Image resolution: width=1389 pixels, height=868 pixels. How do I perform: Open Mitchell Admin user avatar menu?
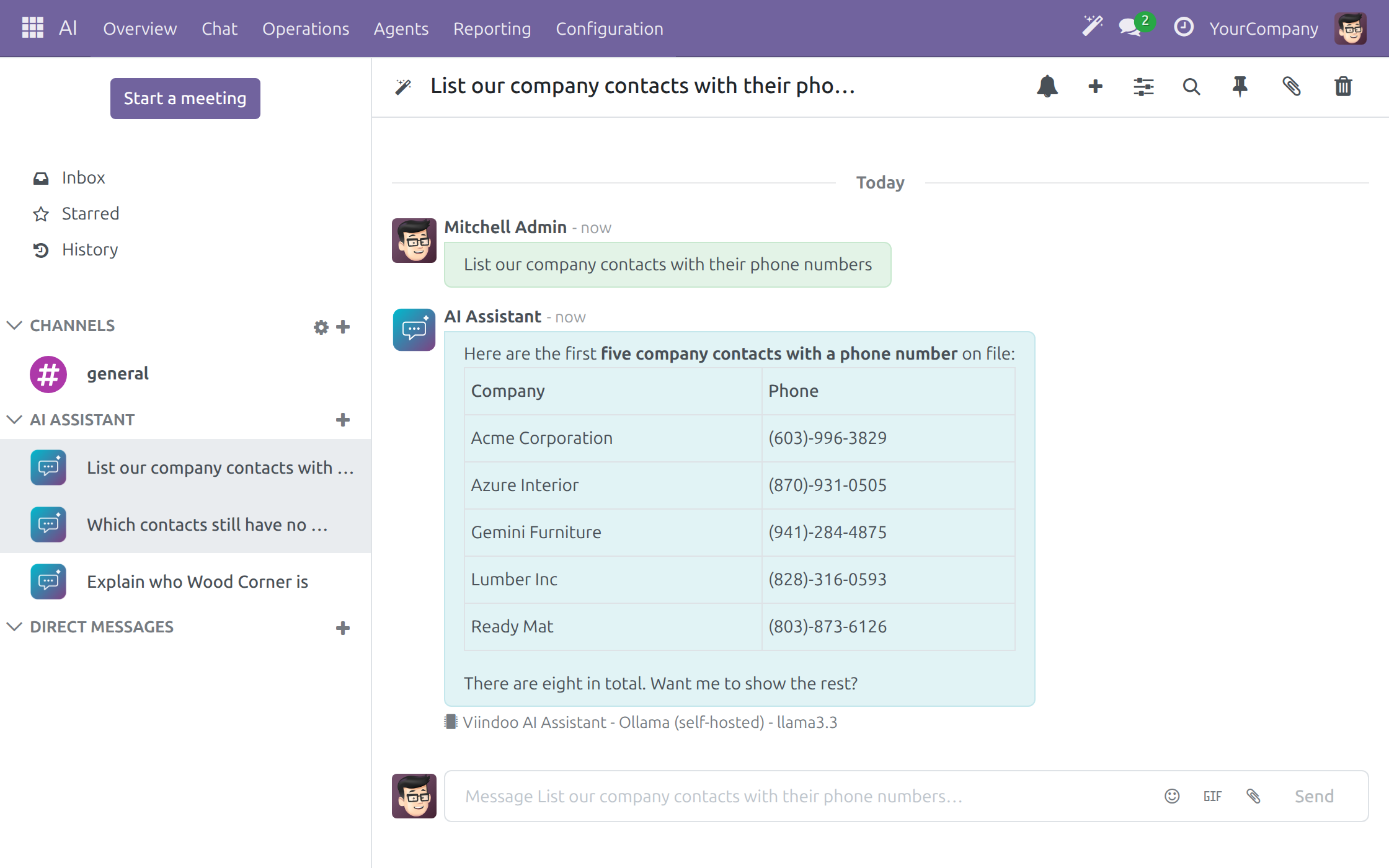coord(1351,29)
